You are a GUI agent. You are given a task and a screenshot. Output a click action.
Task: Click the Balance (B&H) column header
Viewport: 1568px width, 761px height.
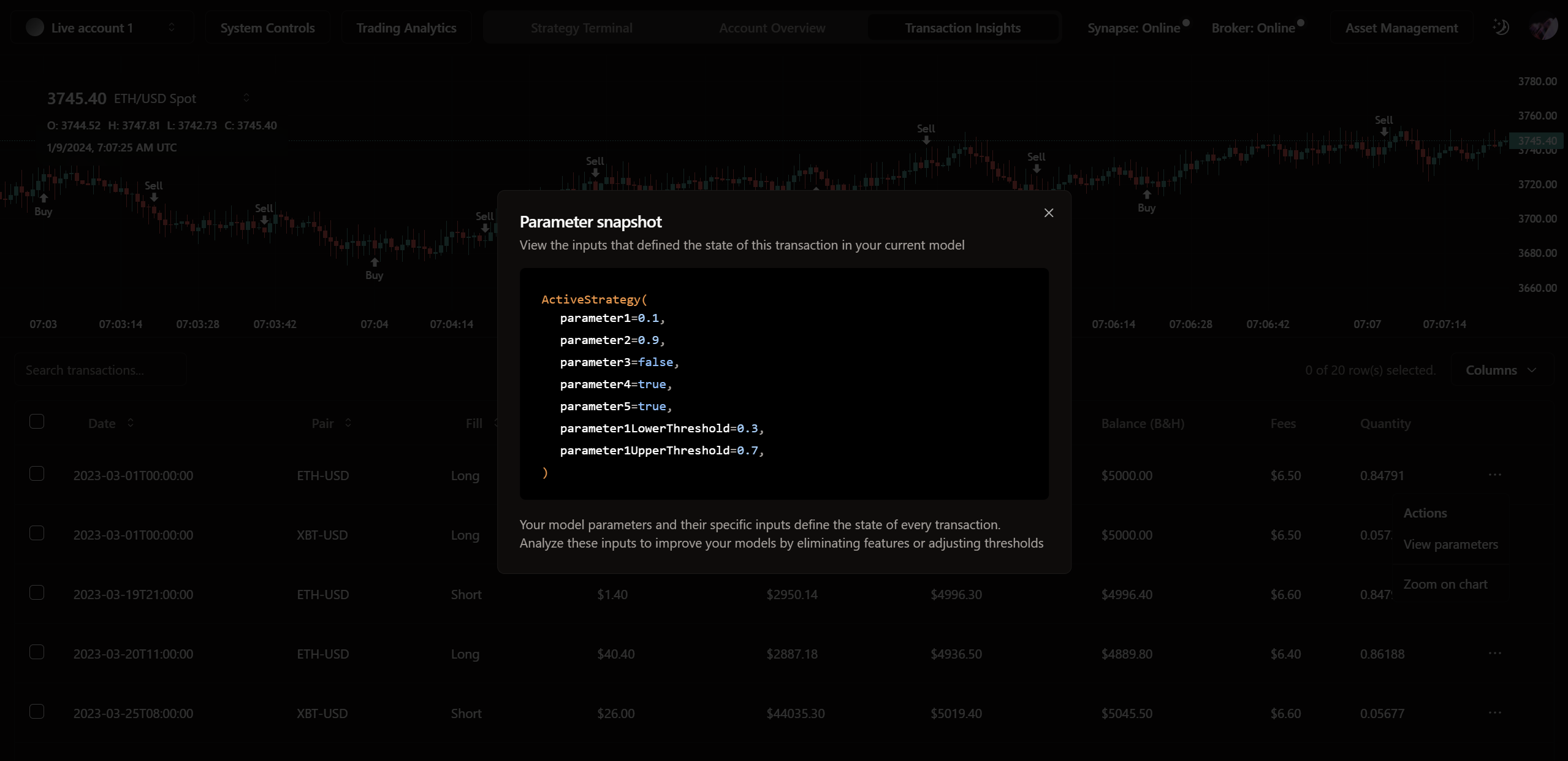click(x=1143, y=423)
